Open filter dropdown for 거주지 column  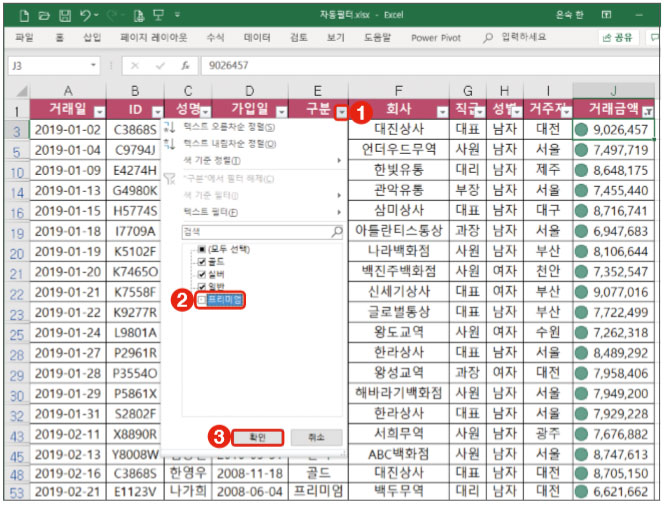point(566,112)
